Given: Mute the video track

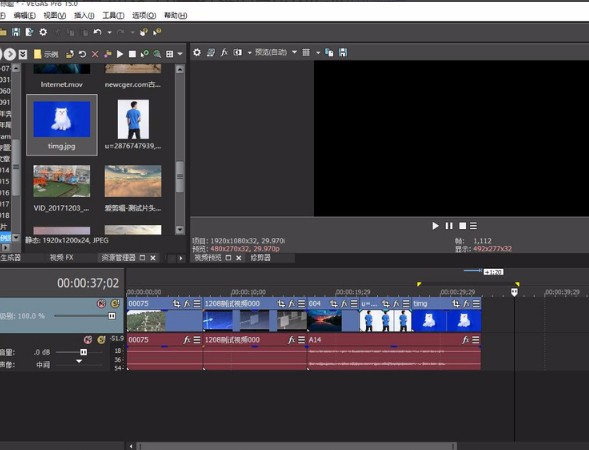Looking at the screenshot, I should (x=101, y=304).
